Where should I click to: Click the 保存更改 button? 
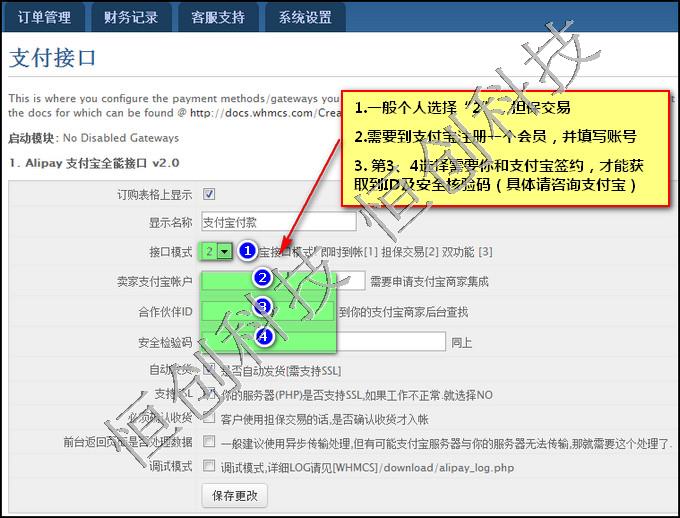click(x=235, y=495)
